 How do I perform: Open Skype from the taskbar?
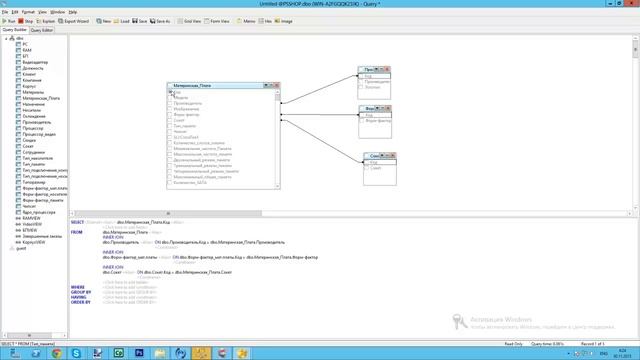[x=76, y=353]
